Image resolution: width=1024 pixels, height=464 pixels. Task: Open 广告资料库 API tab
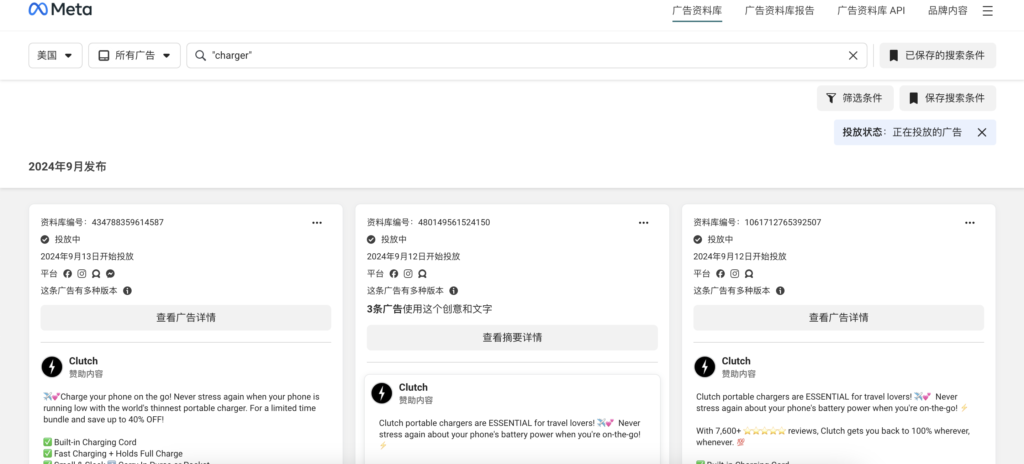[x=871, y=10]
